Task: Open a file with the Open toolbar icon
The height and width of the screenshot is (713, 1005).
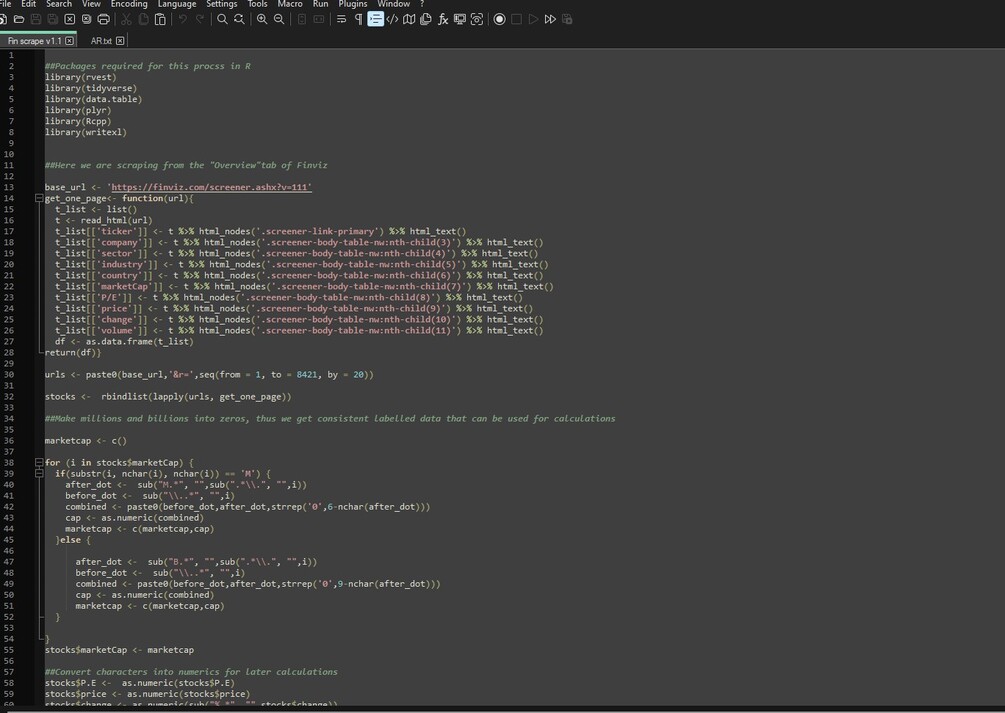Action: tap(19, 19)
